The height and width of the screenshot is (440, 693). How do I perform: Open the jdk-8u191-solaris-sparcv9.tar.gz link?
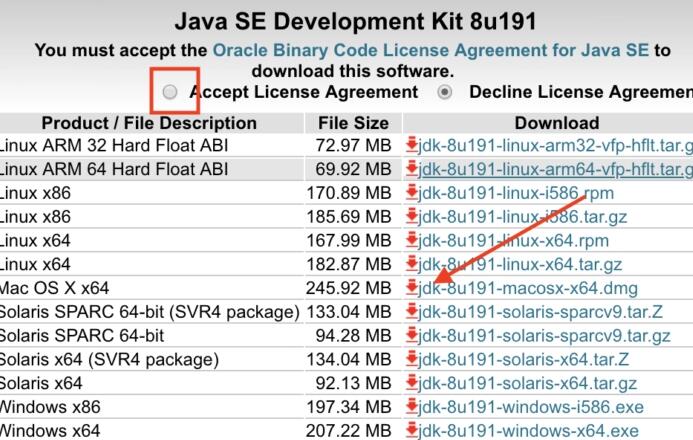tap(544, 336)
